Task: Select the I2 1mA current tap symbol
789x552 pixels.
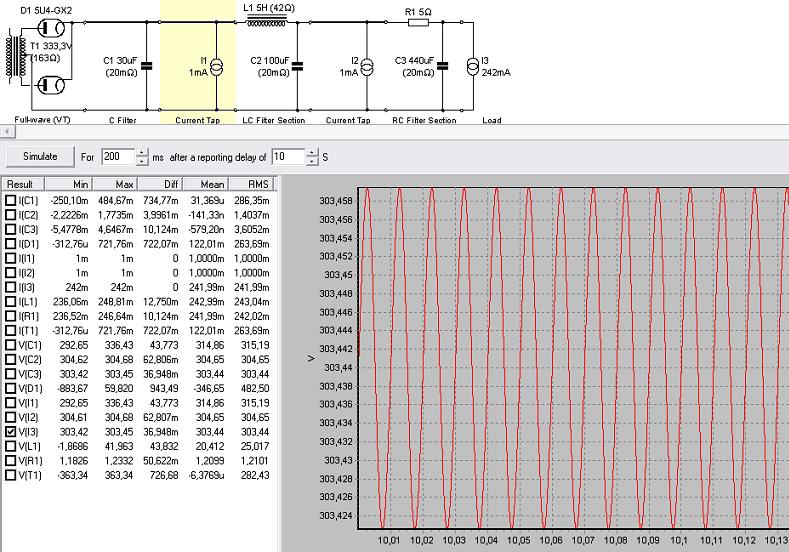Action: 366,67
